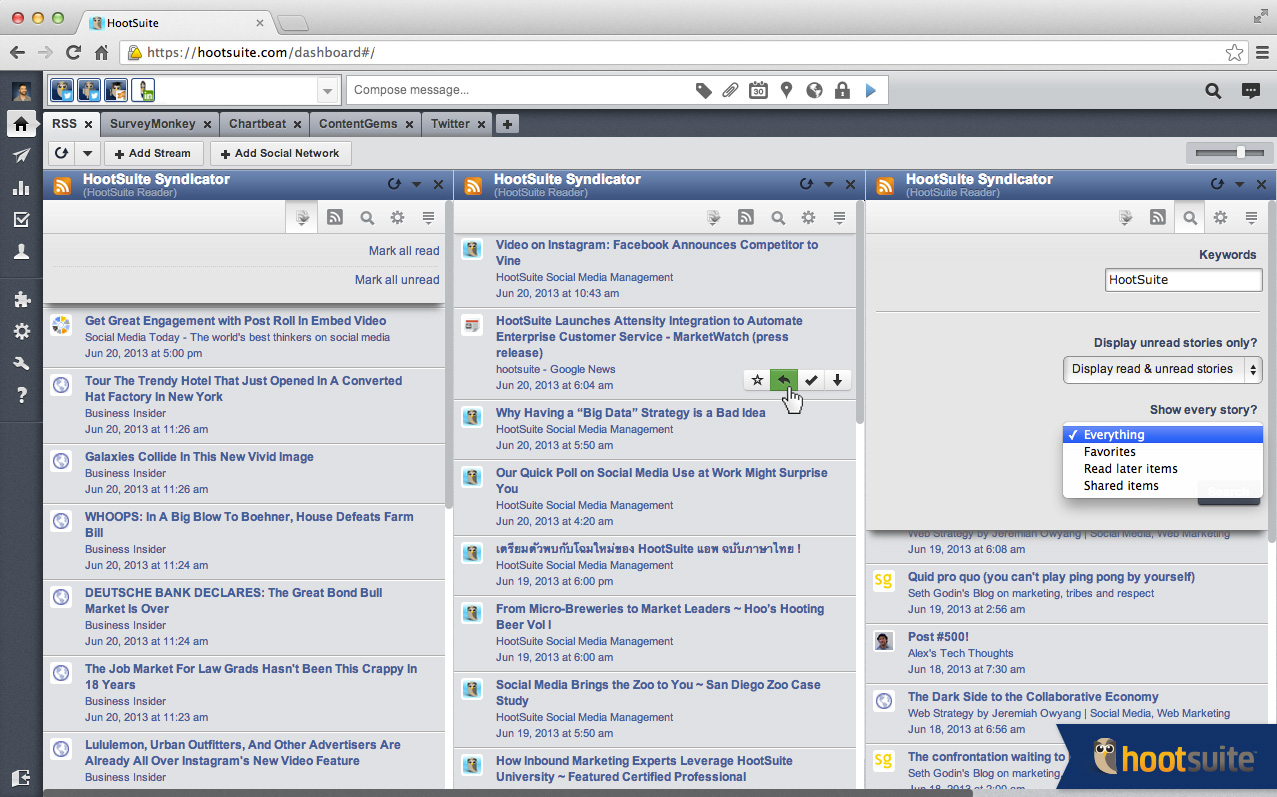Expand the profile picker dropdown arrow

click(327, 91)
